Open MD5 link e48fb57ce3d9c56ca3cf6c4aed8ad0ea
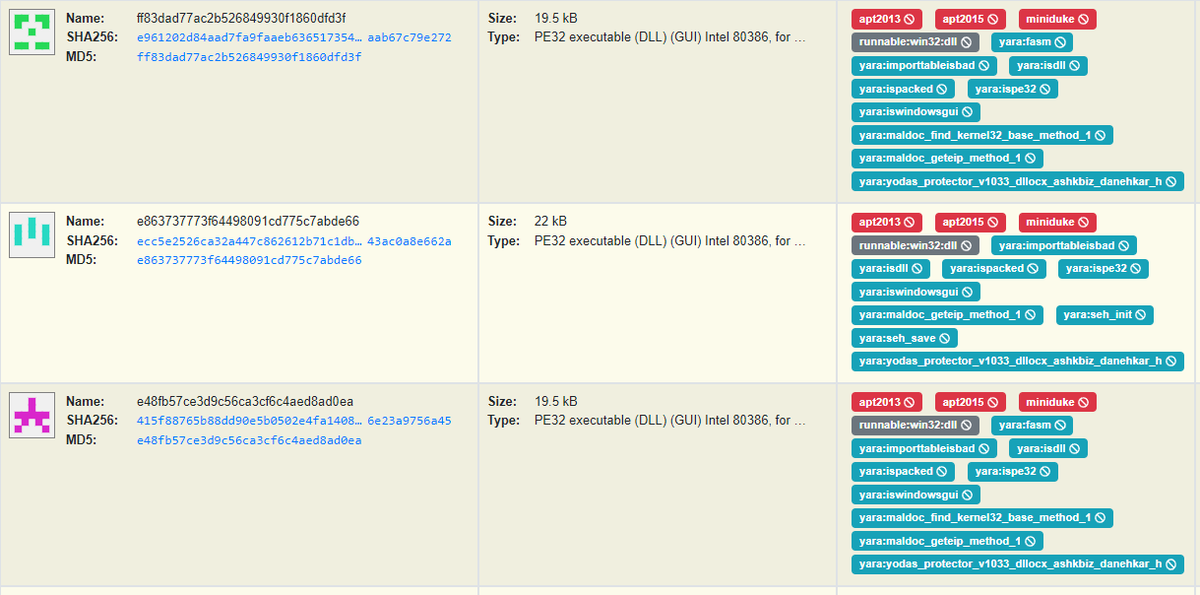The image size is (1200, 595). [x=249, y=440]
